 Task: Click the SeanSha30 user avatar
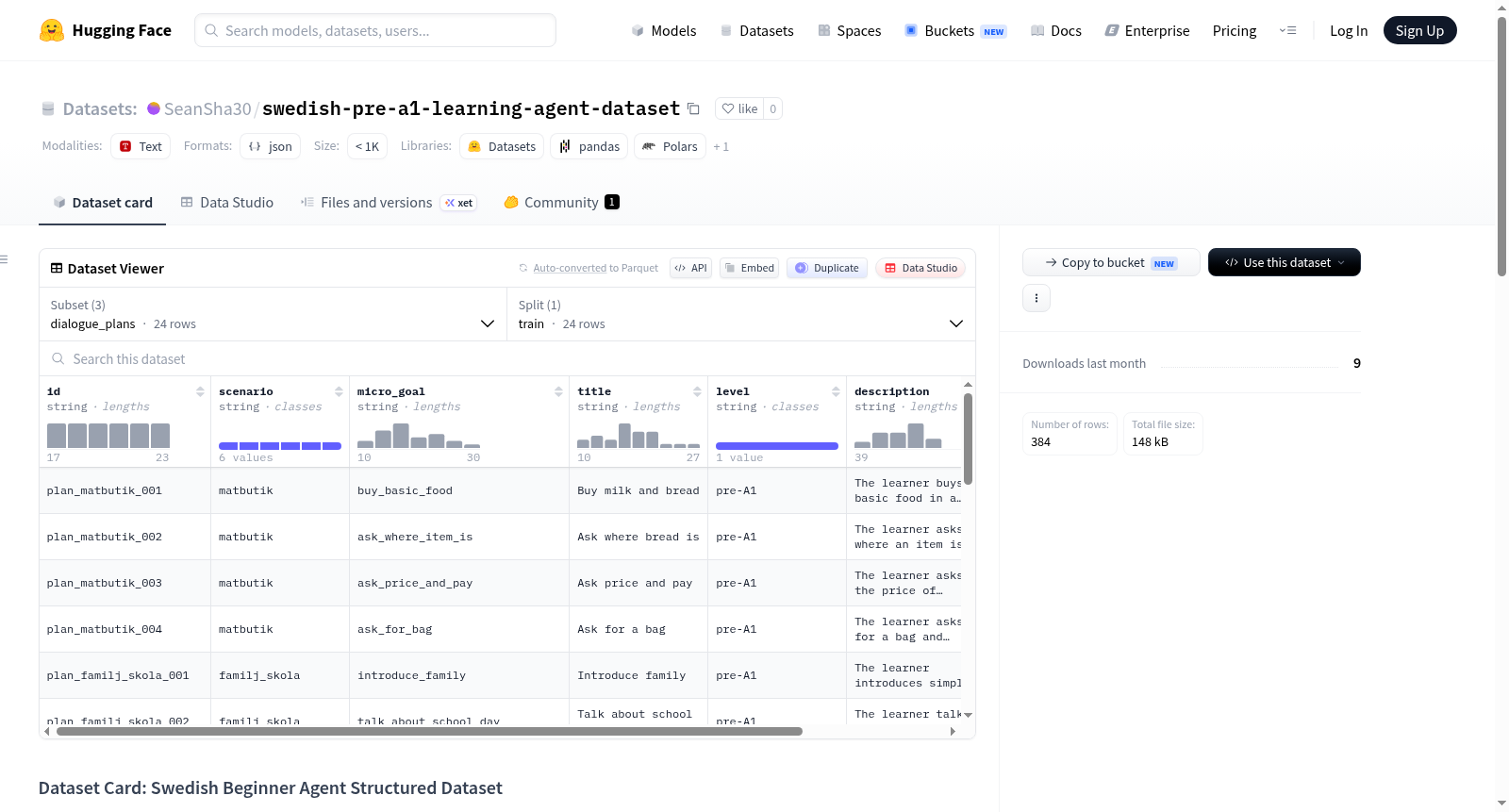(154, 108)
